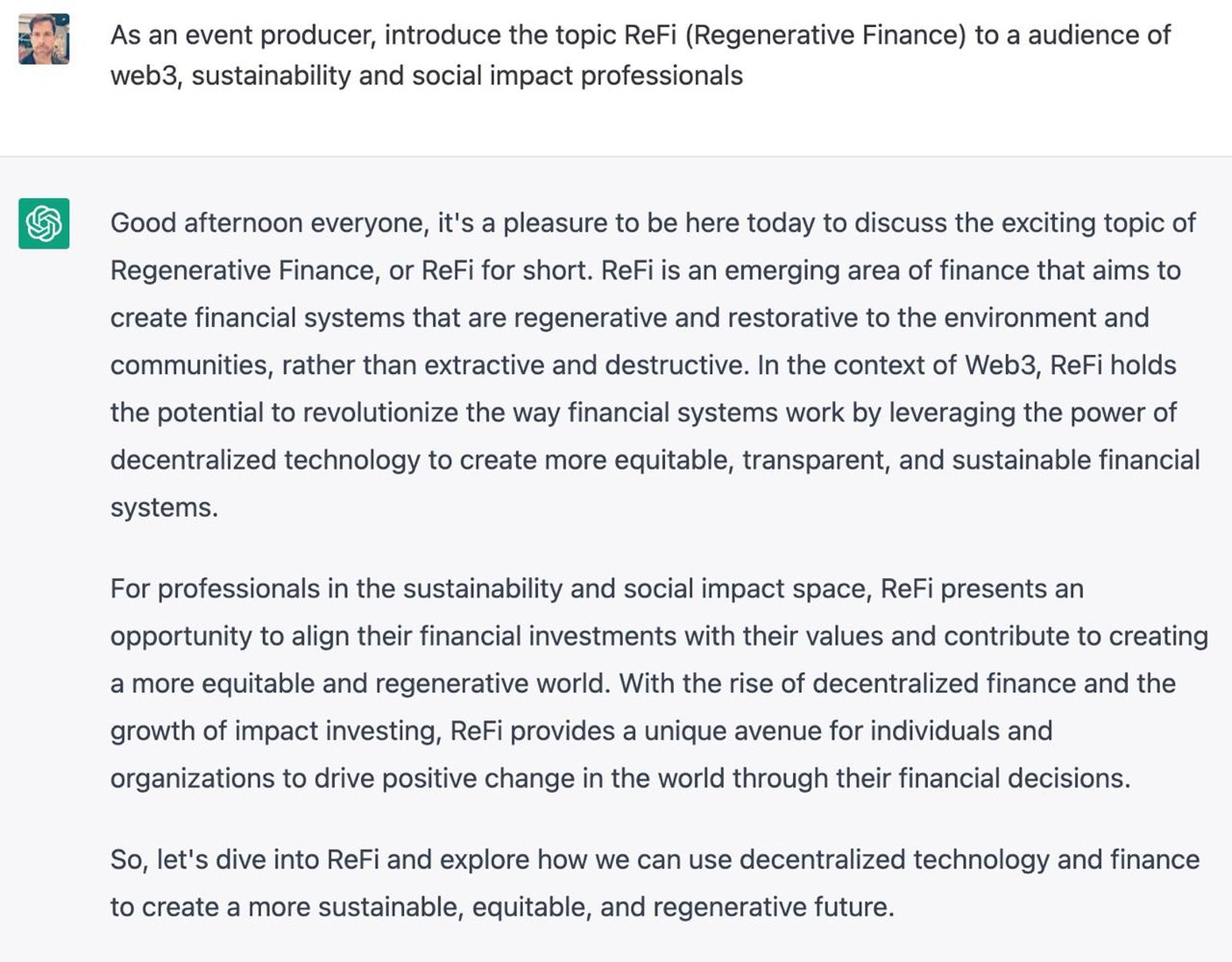Click the green ChatGPT logo icon
Viewport: 1232px width, 962px height.
(44, 224)
